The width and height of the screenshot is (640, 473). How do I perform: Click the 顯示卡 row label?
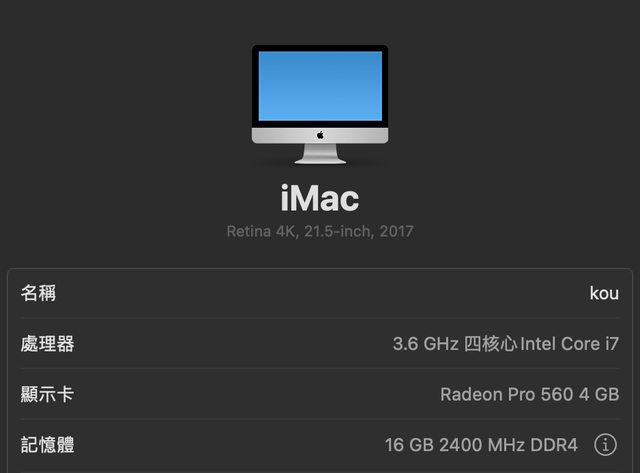pyautogui.click(x=47, y=394)
